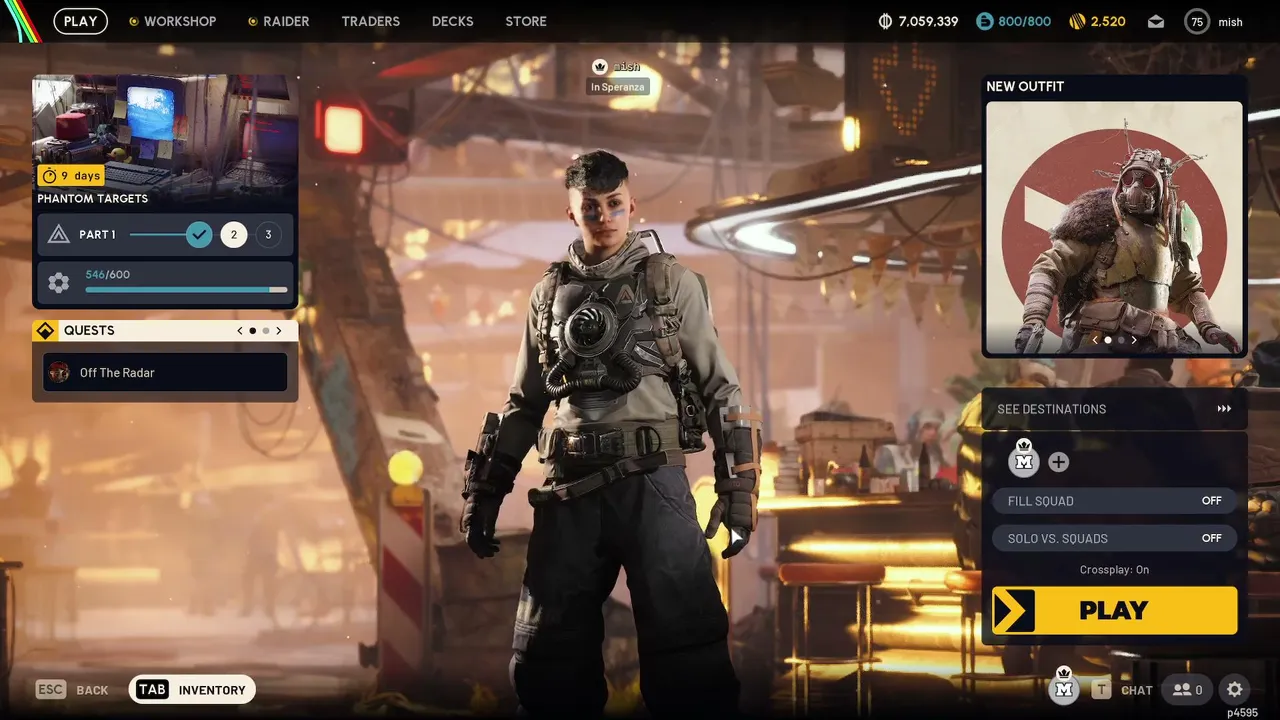
Task: Select step 2 of Phantom Targets
Action: tap(234, 235)
